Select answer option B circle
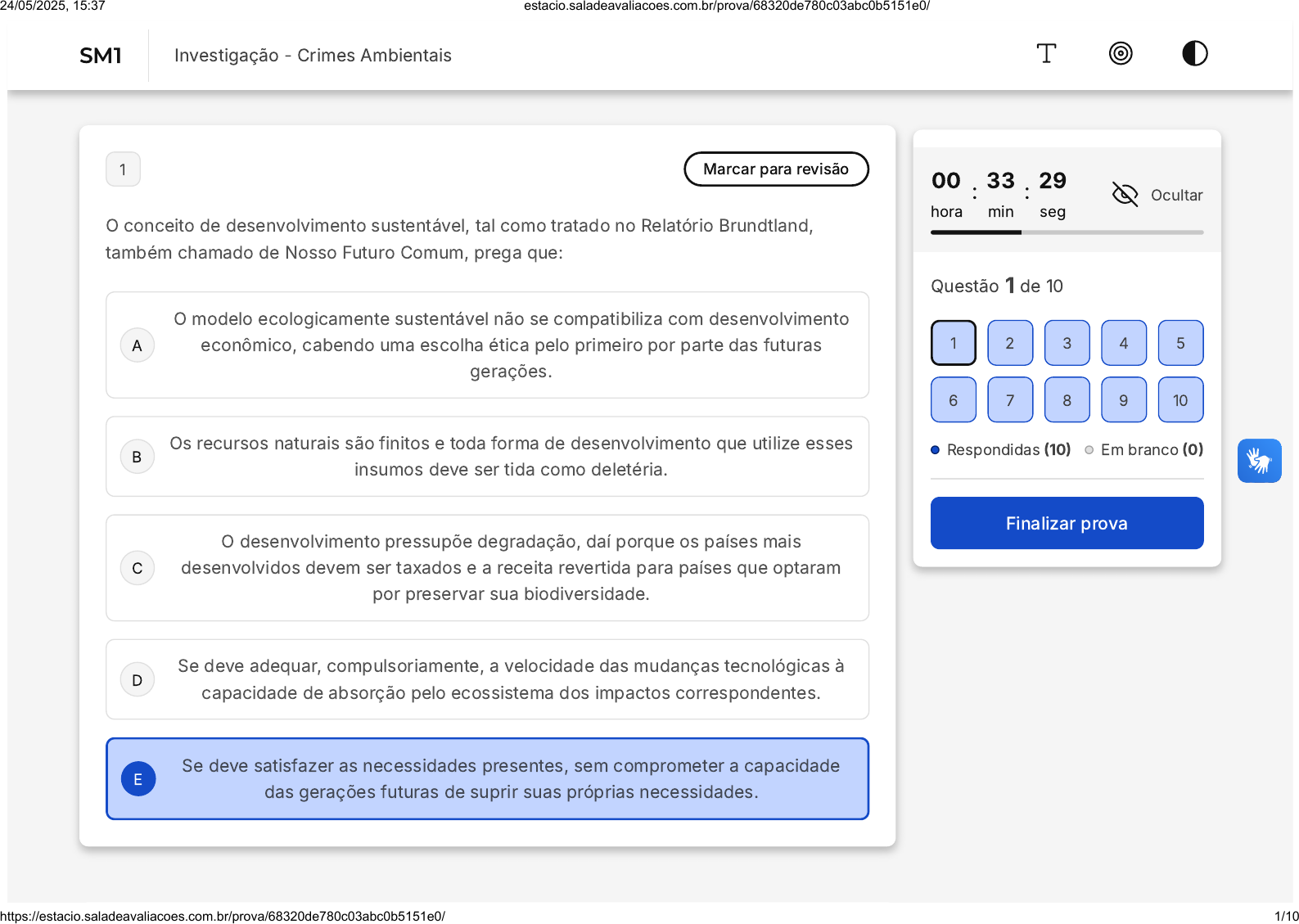Image resolution: width=1299 pixels, height=924 pixels. click(x=138, y=457)
